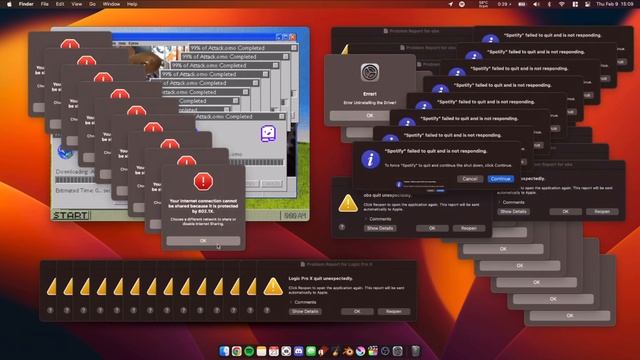Open the Go menu

[92, 4]
